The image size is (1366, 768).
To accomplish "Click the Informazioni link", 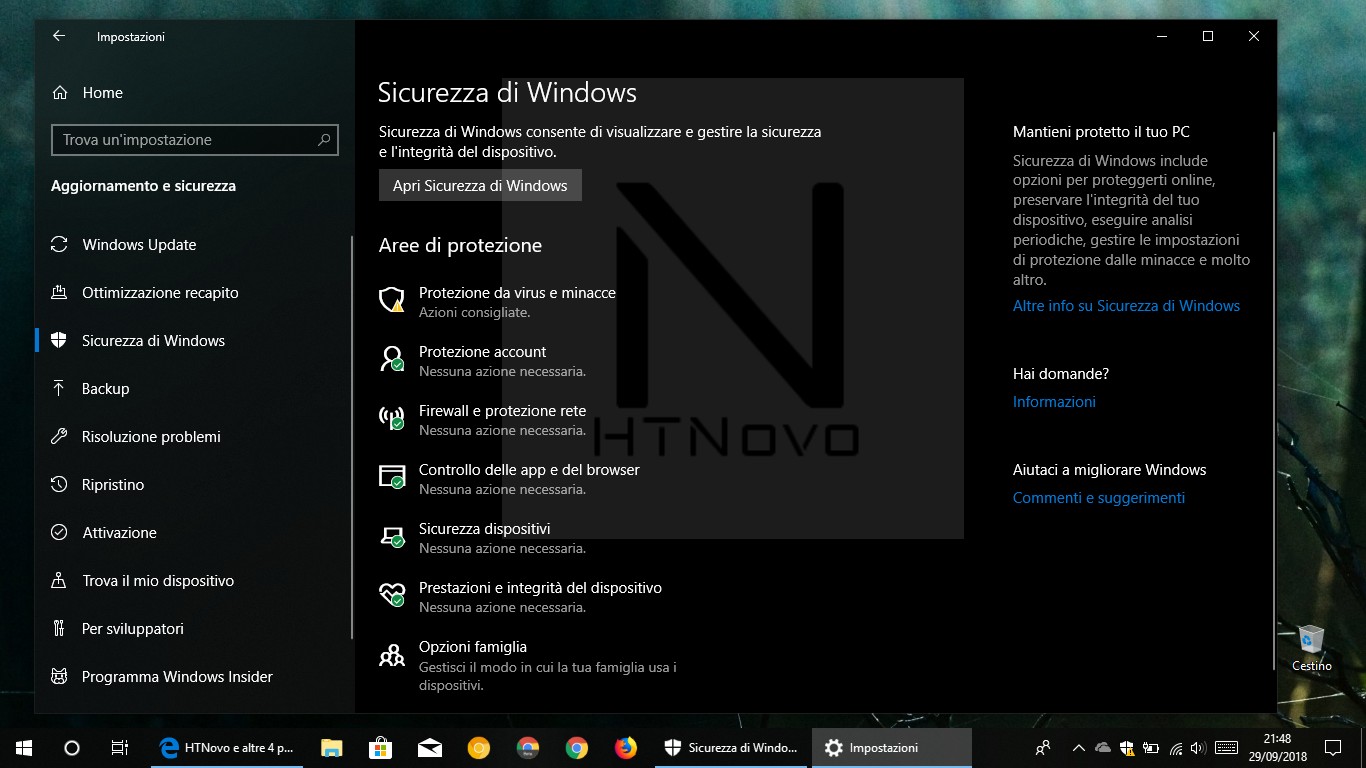I will click(1054, 402).
